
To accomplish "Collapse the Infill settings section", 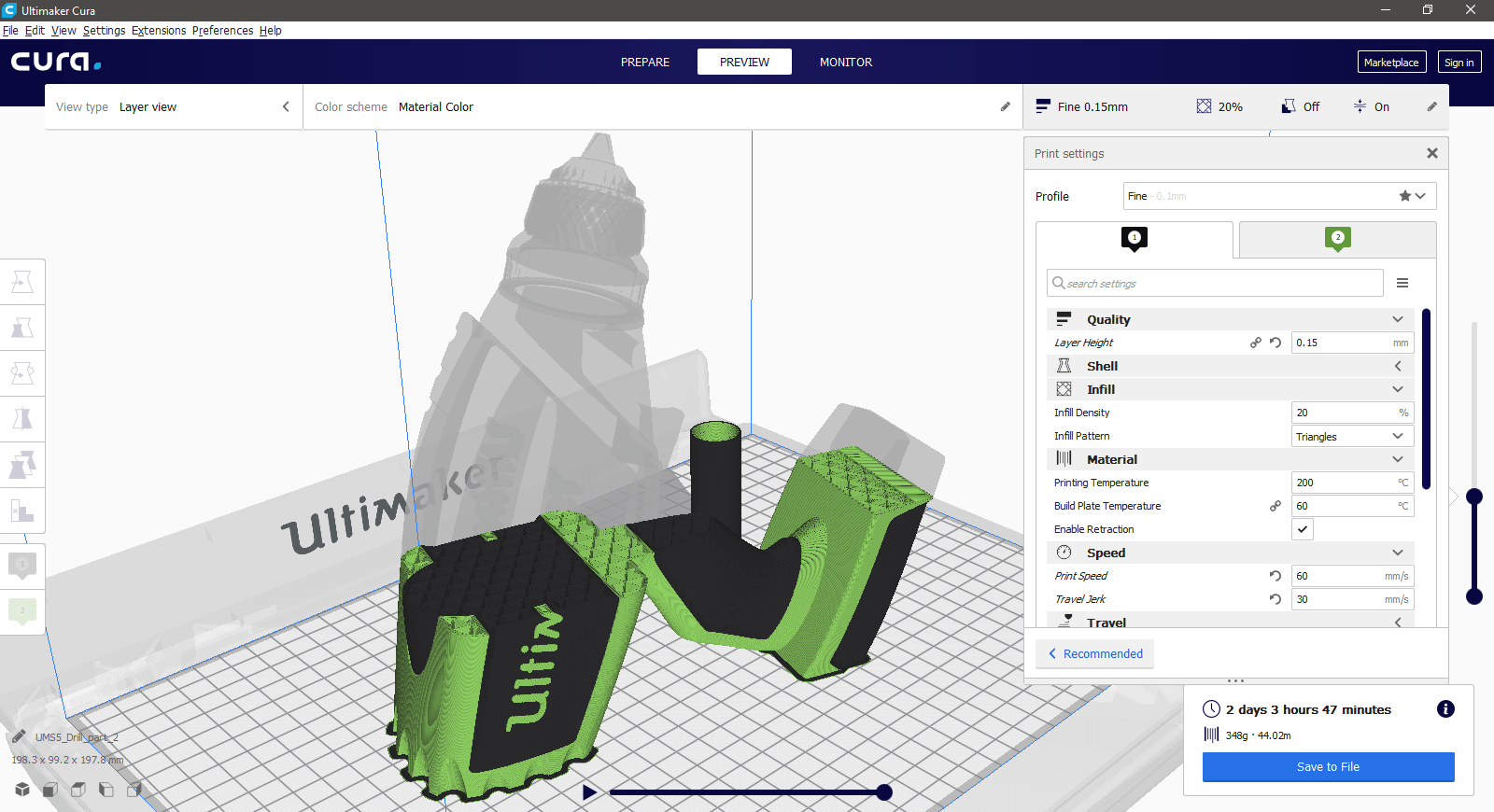I will click(x=1231, y=389).
